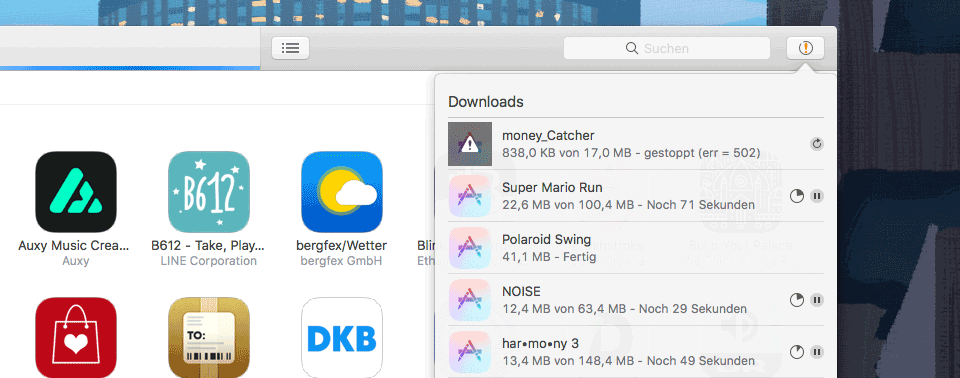Click the Suchen search field
Image resolution: width=960 pixels, height=378 pixels.
tap(667, 48)
